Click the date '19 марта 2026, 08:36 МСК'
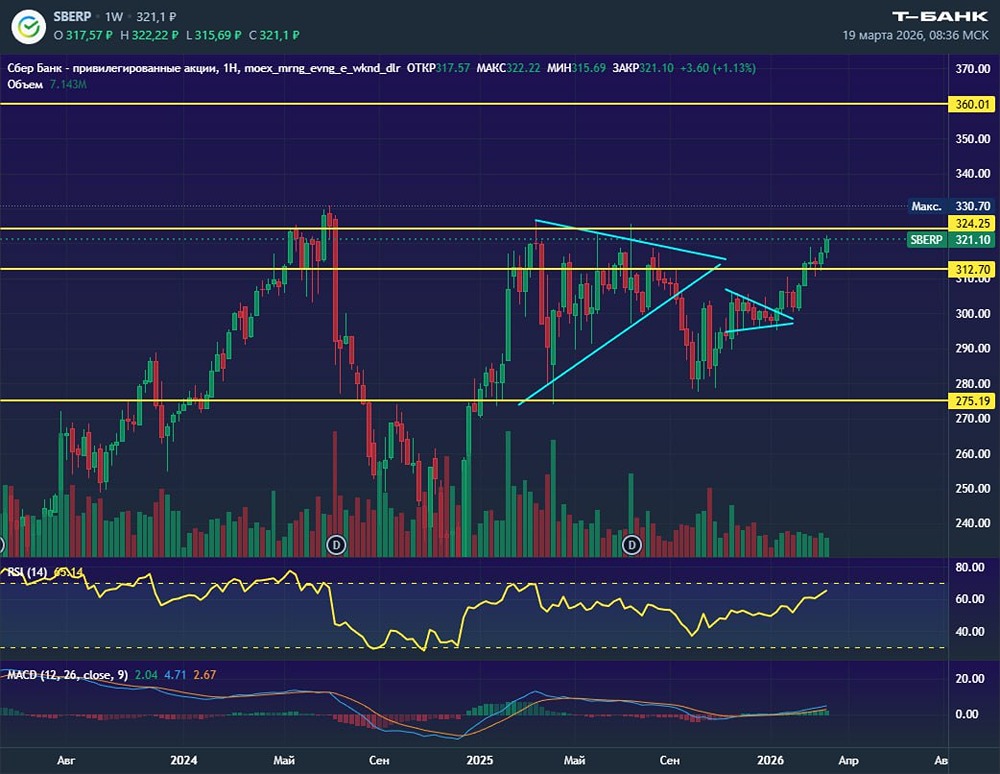The image size is (1000, 774). (915, 35)
